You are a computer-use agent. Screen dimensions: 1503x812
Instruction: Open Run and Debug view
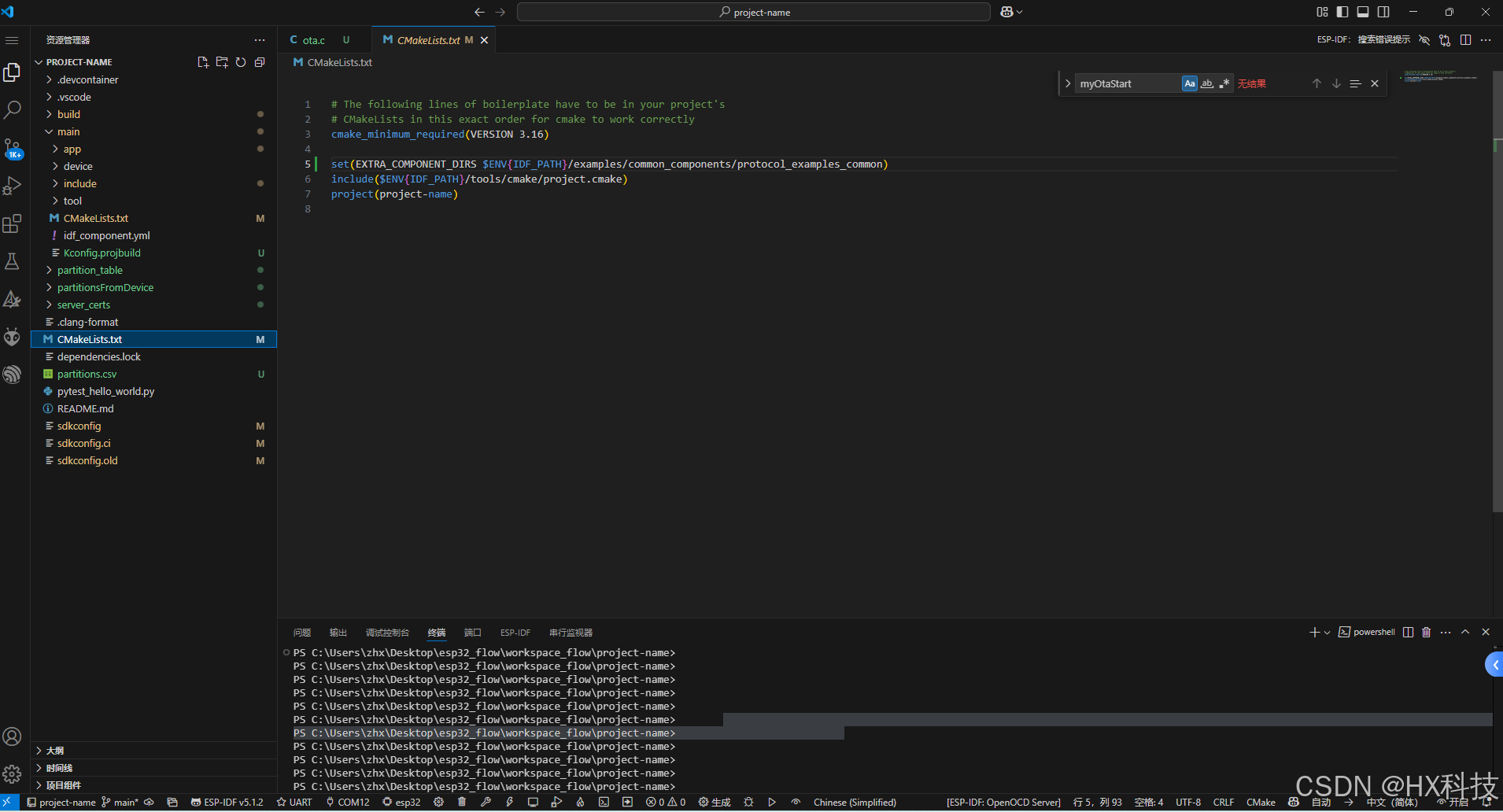[x=12, y=186]
